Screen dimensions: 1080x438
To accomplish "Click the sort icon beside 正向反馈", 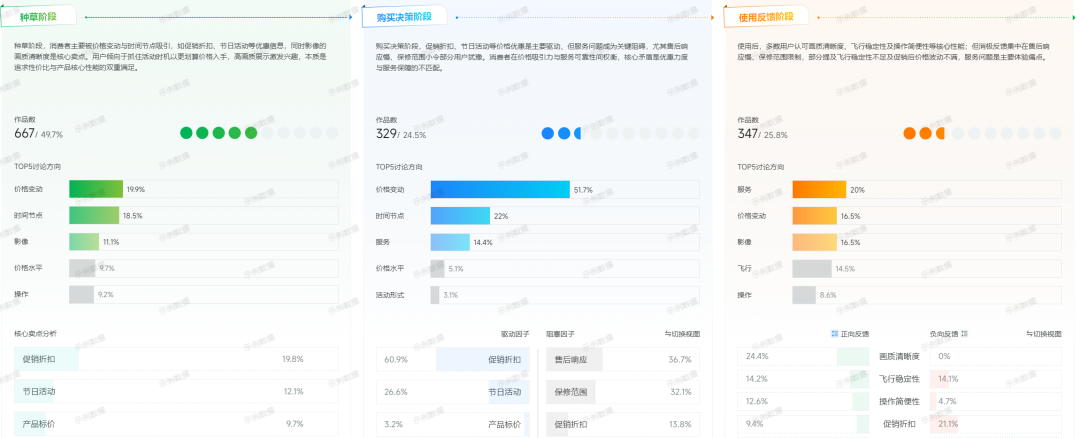I will coord(835,334).
